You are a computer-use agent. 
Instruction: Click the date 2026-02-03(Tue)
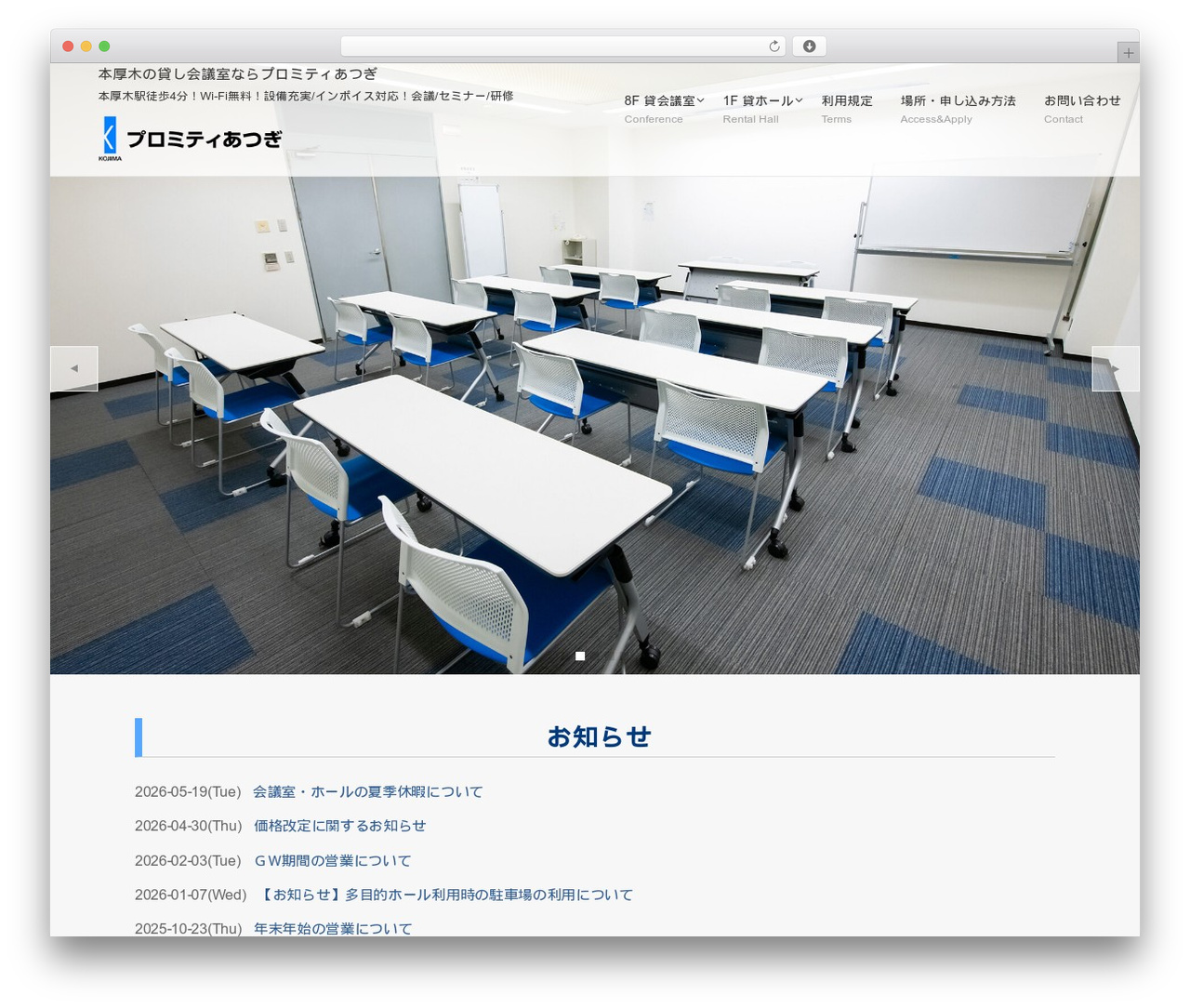pos(188,861)
